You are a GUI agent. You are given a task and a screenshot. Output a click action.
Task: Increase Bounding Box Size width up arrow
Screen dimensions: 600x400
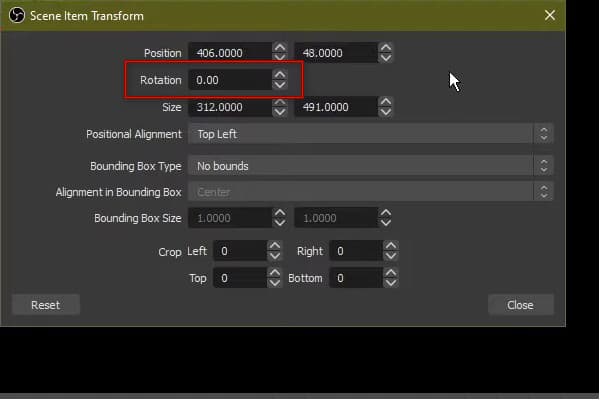(280, 213)
